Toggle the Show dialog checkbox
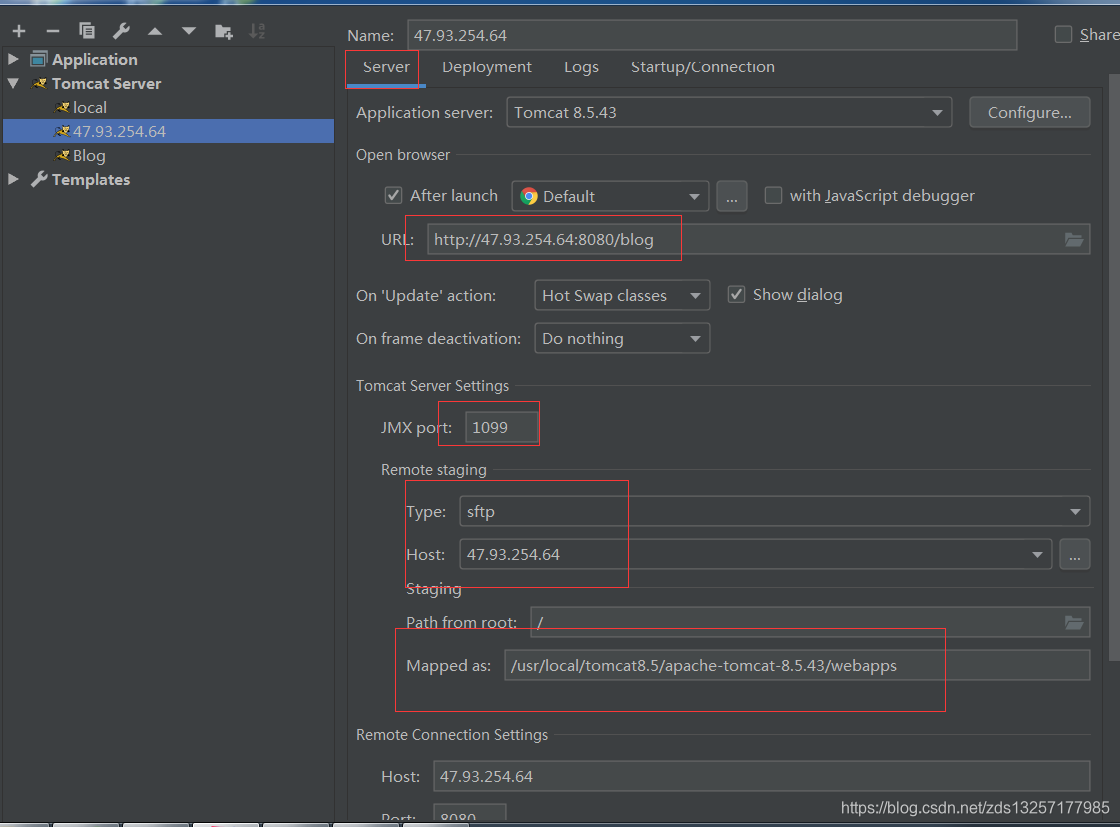 736,294
